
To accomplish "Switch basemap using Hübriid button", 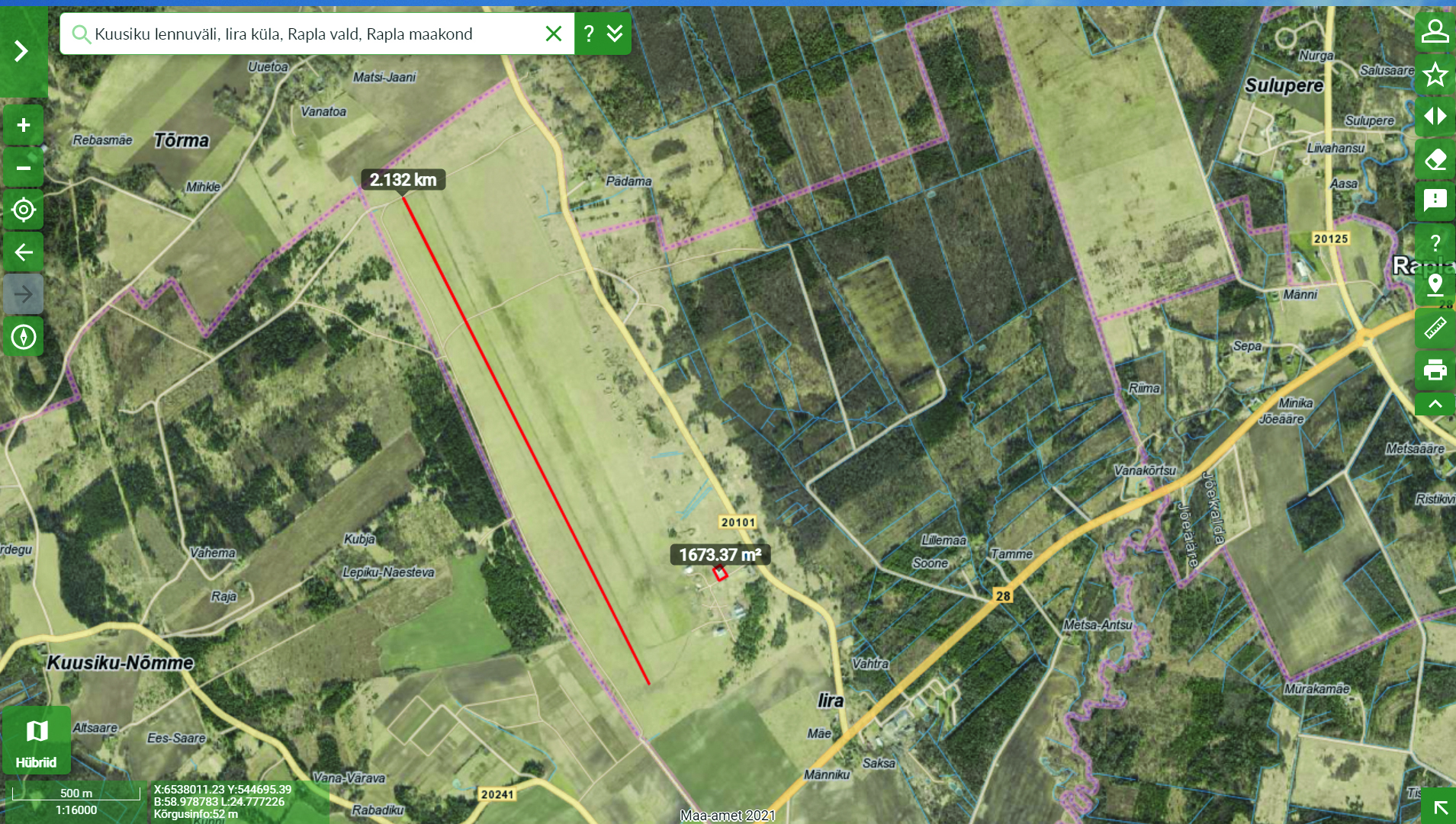I will point(37,740).
